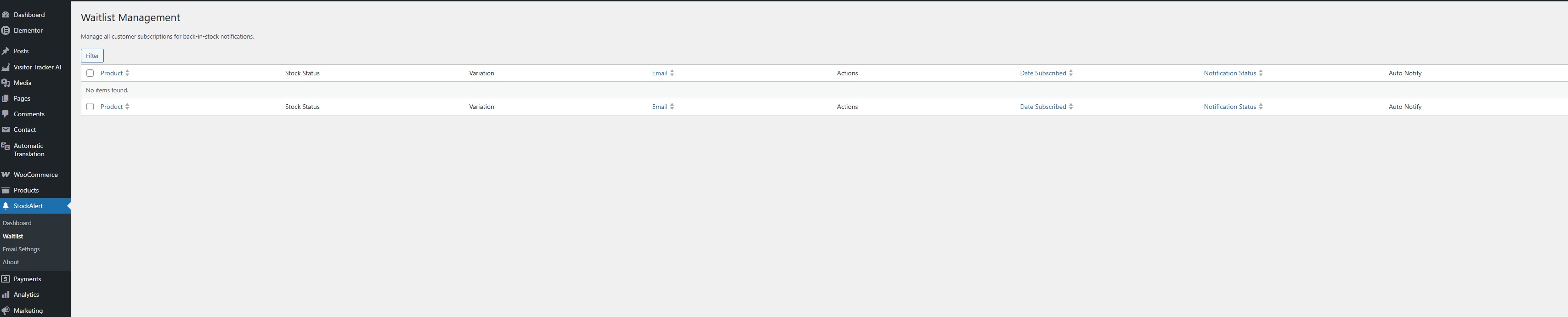Open the Marketing menu
Viewport: 1568px width, 317px height.
point(35,310)
